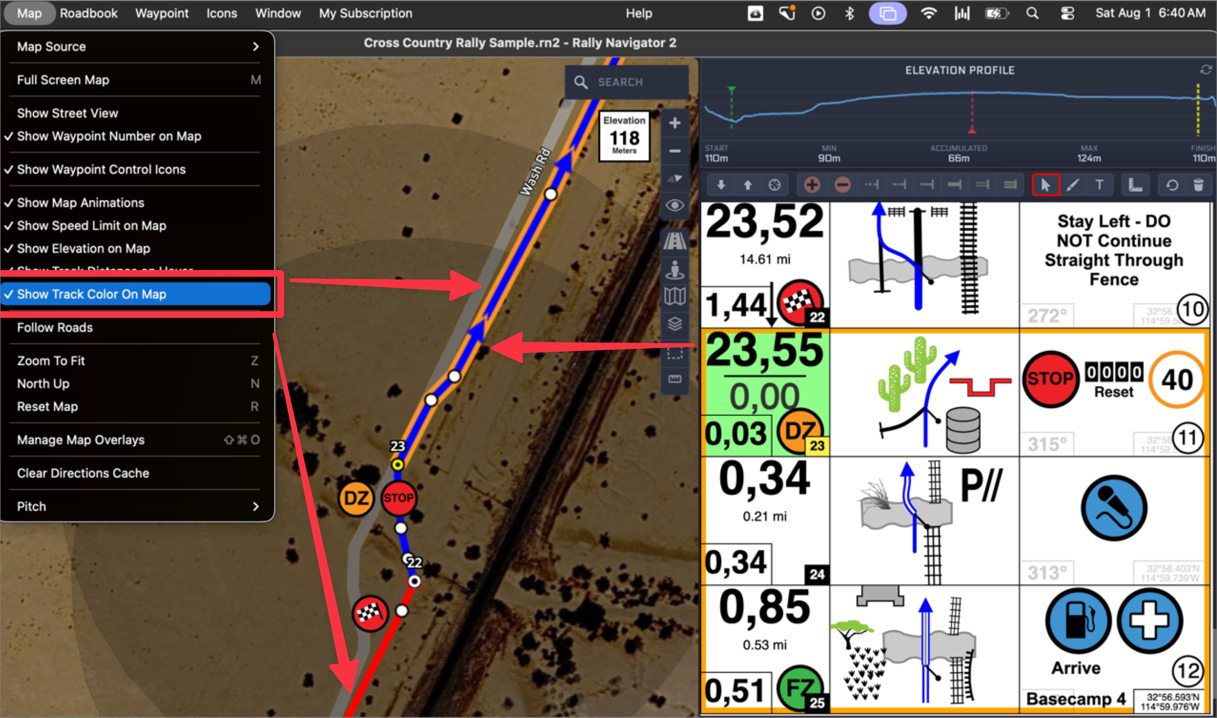Viewport: 1217px width, 718px height.
Task: Open the Window menu
Action: 278,13
